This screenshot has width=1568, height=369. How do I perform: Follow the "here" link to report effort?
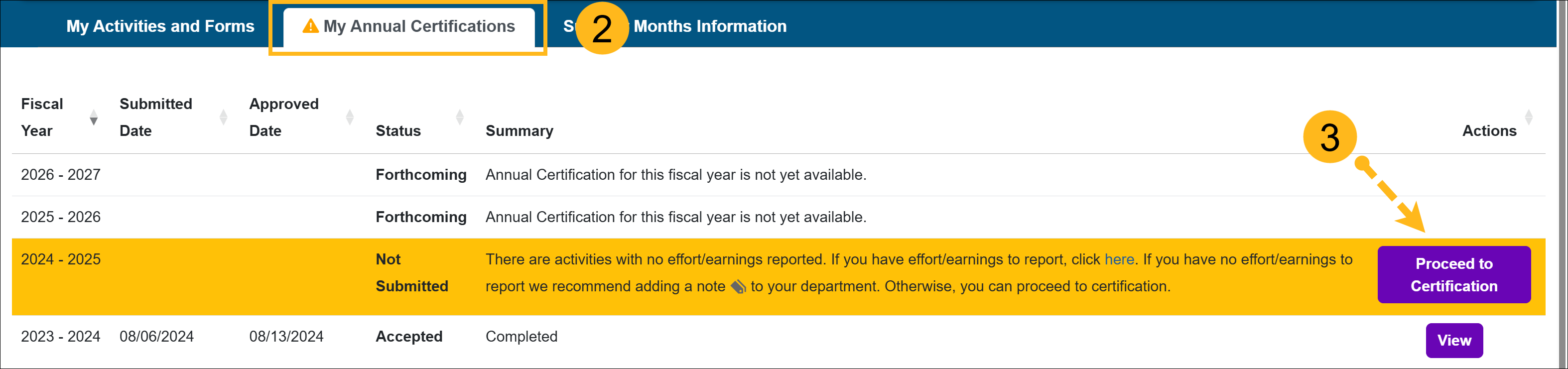[x=1119, y=259]
